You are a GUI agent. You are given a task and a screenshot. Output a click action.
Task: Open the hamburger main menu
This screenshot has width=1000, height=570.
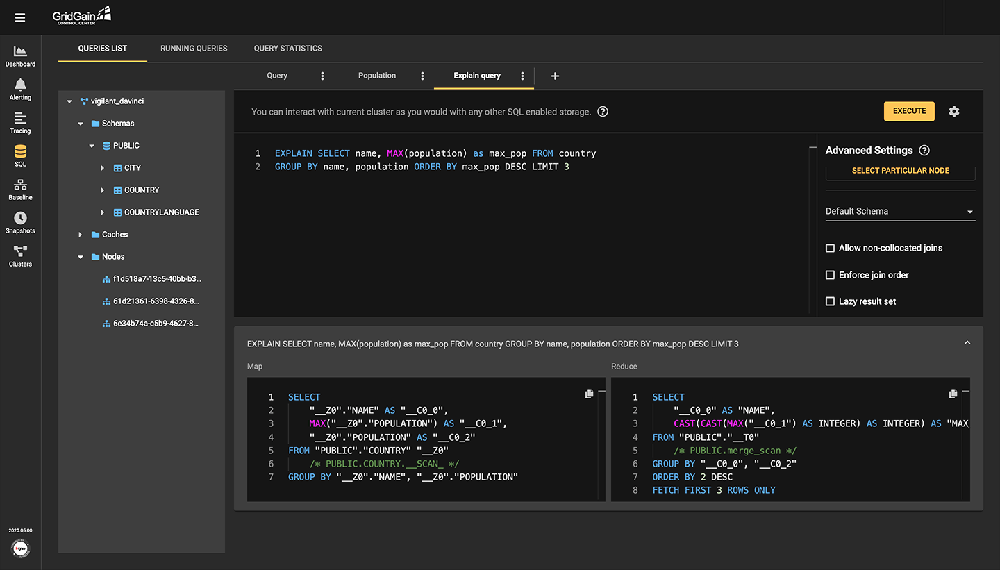[20, 18]
